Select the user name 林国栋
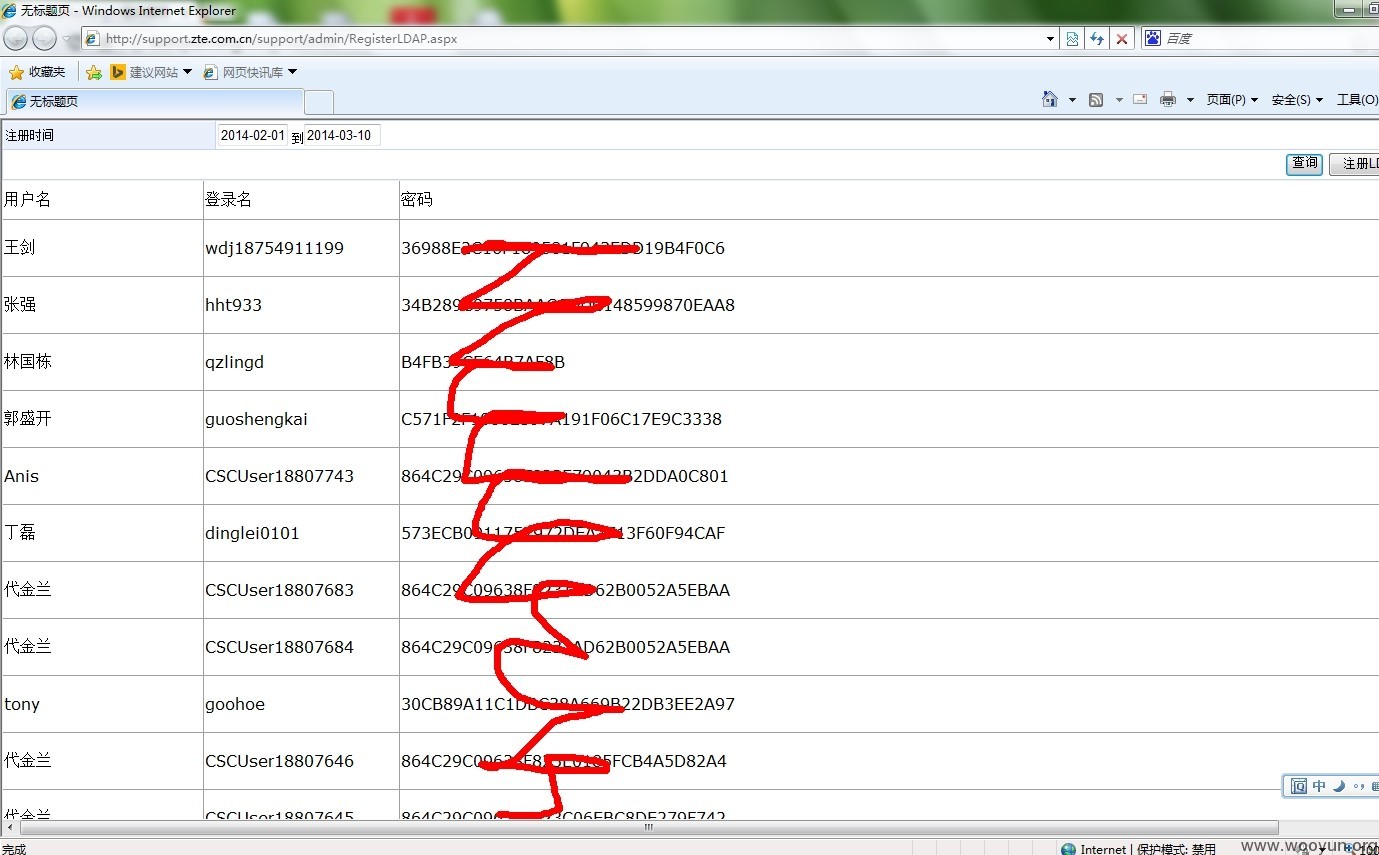Viewport: 1379px width, 855px height. click(28, 361)
